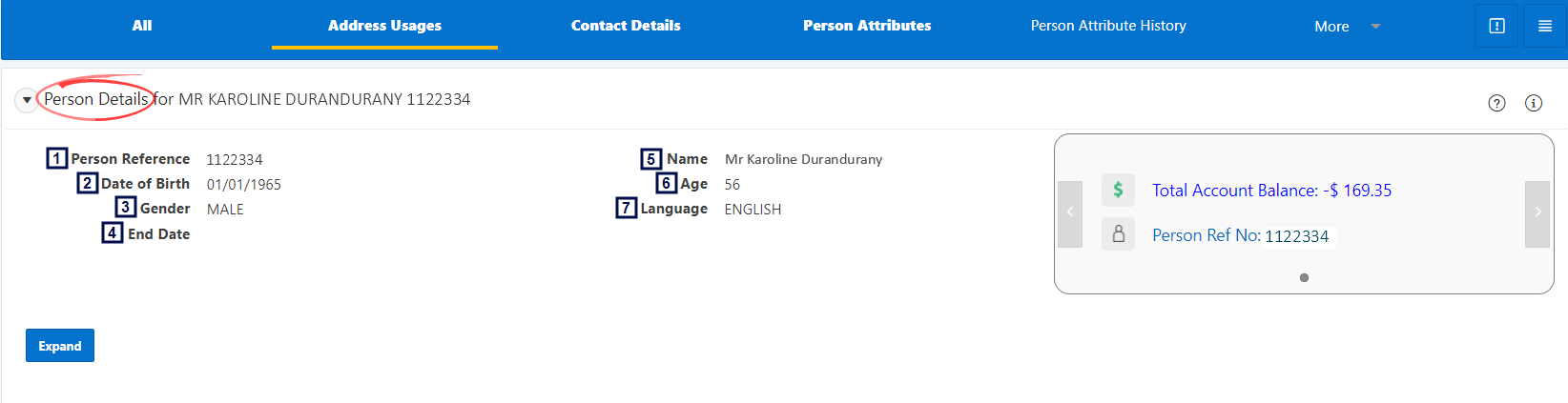Click the carousel page indicator dot
The image size is (1568, 403).
1304,278
